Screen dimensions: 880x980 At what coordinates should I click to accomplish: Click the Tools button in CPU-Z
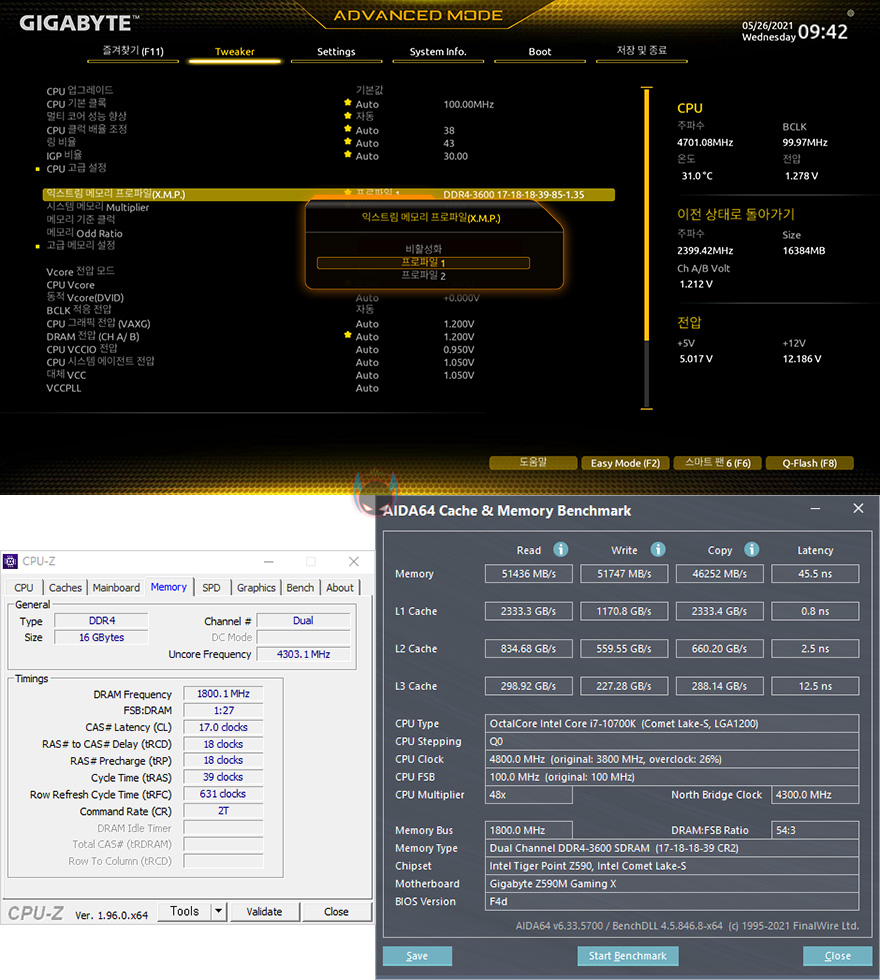tap(184, 911)
